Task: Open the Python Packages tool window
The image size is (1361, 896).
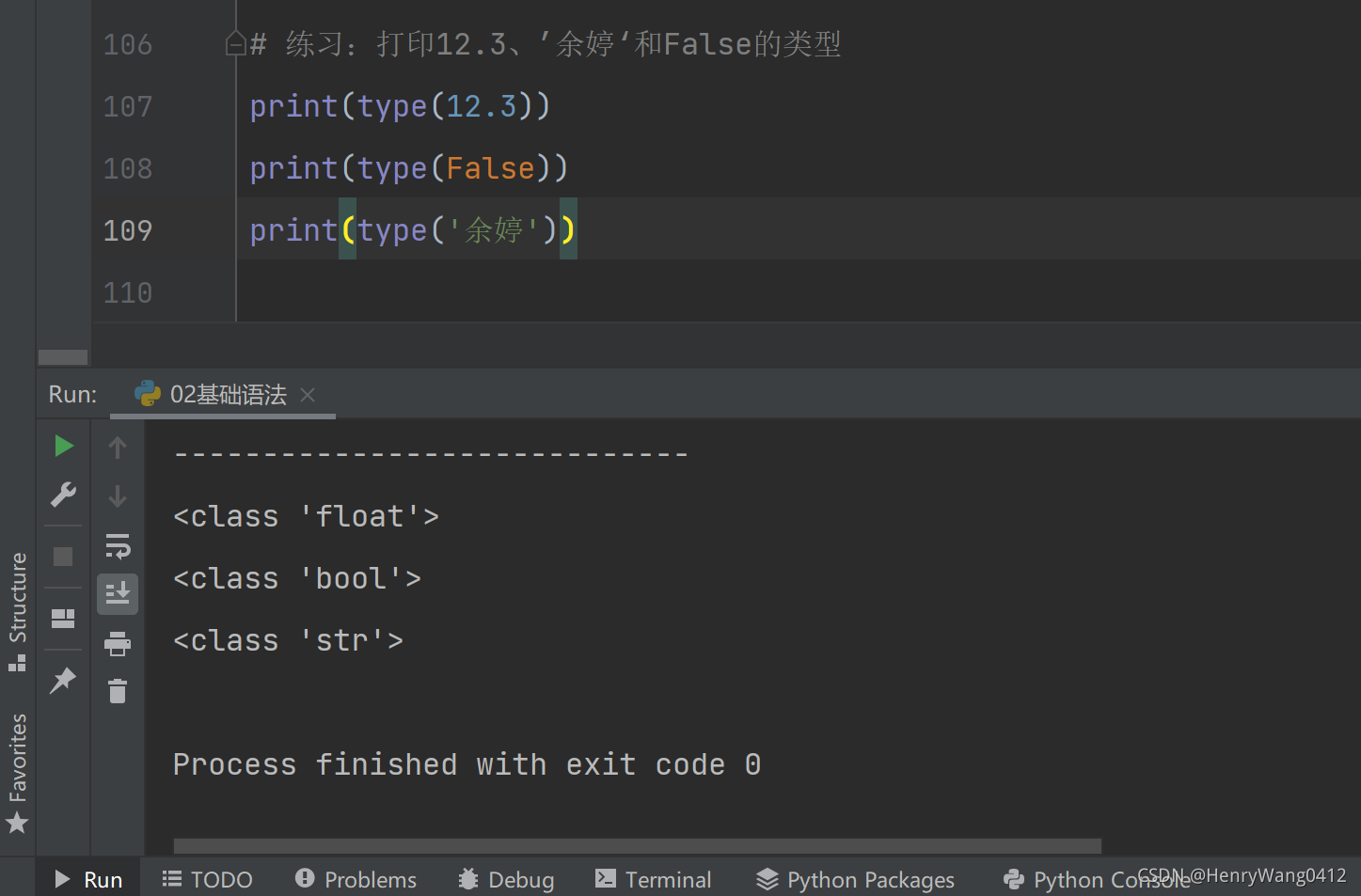Action: point(856,879)
